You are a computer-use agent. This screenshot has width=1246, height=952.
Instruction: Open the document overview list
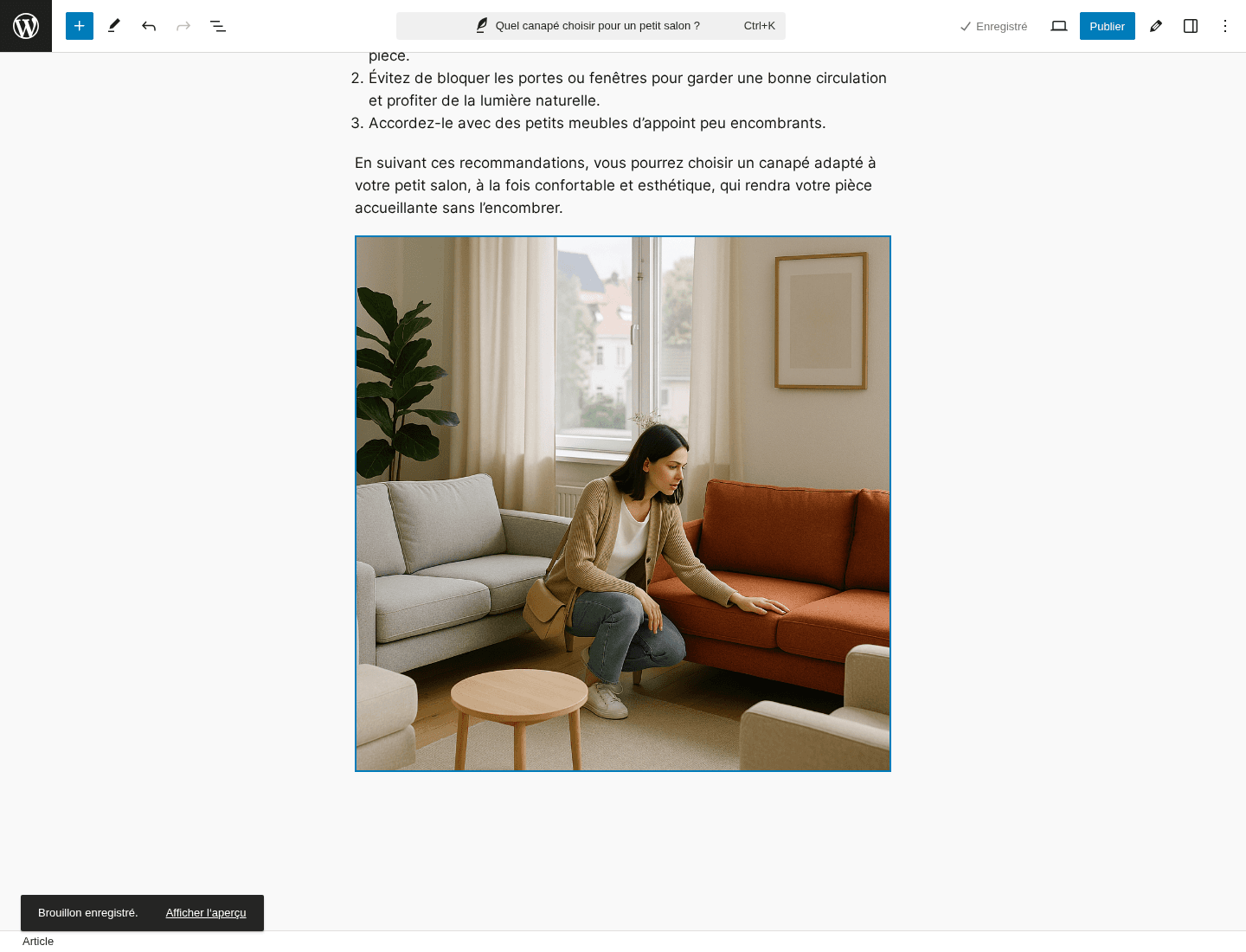pos(218,26)
